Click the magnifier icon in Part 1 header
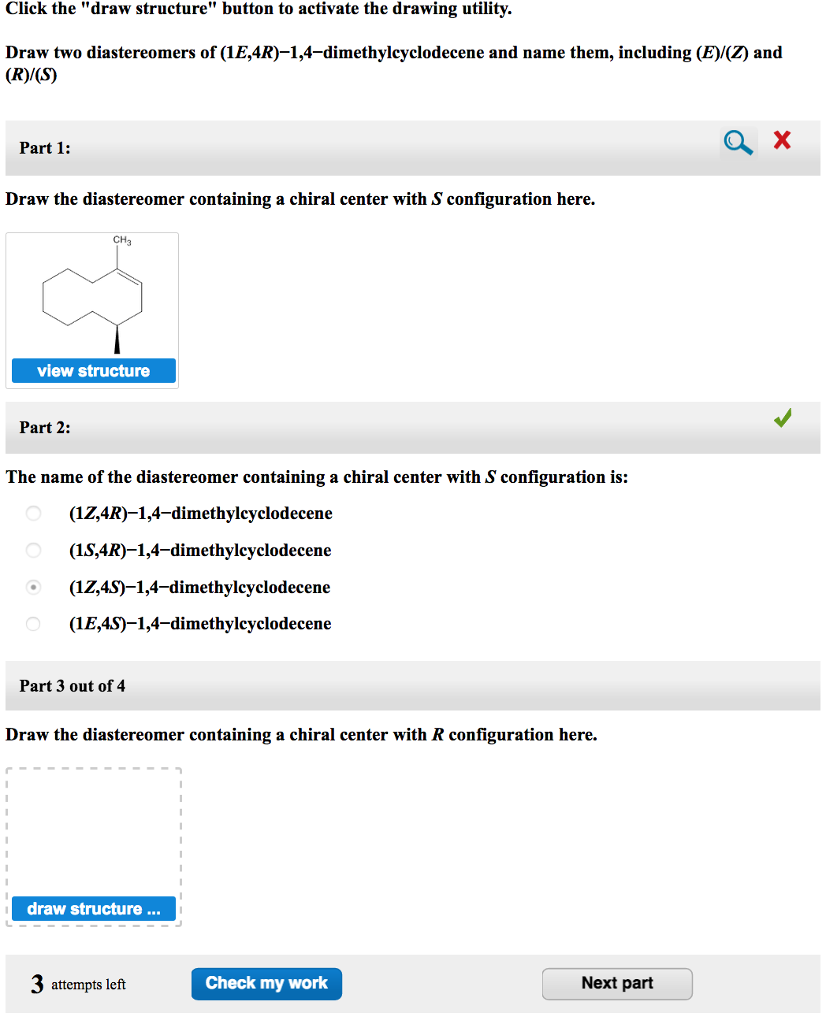Image resolution: width=826 pixels, height=1024 pixels. pyautogui.click(x=738, y=144)
